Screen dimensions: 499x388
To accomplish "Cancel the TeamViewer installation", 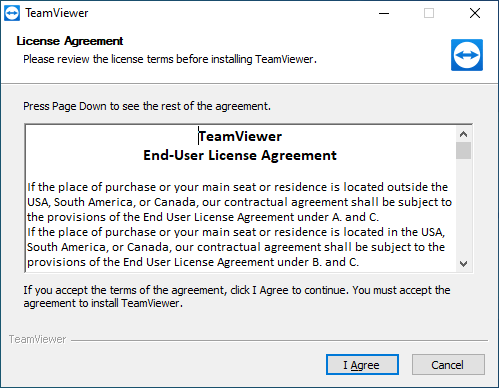I will (448, 365).
